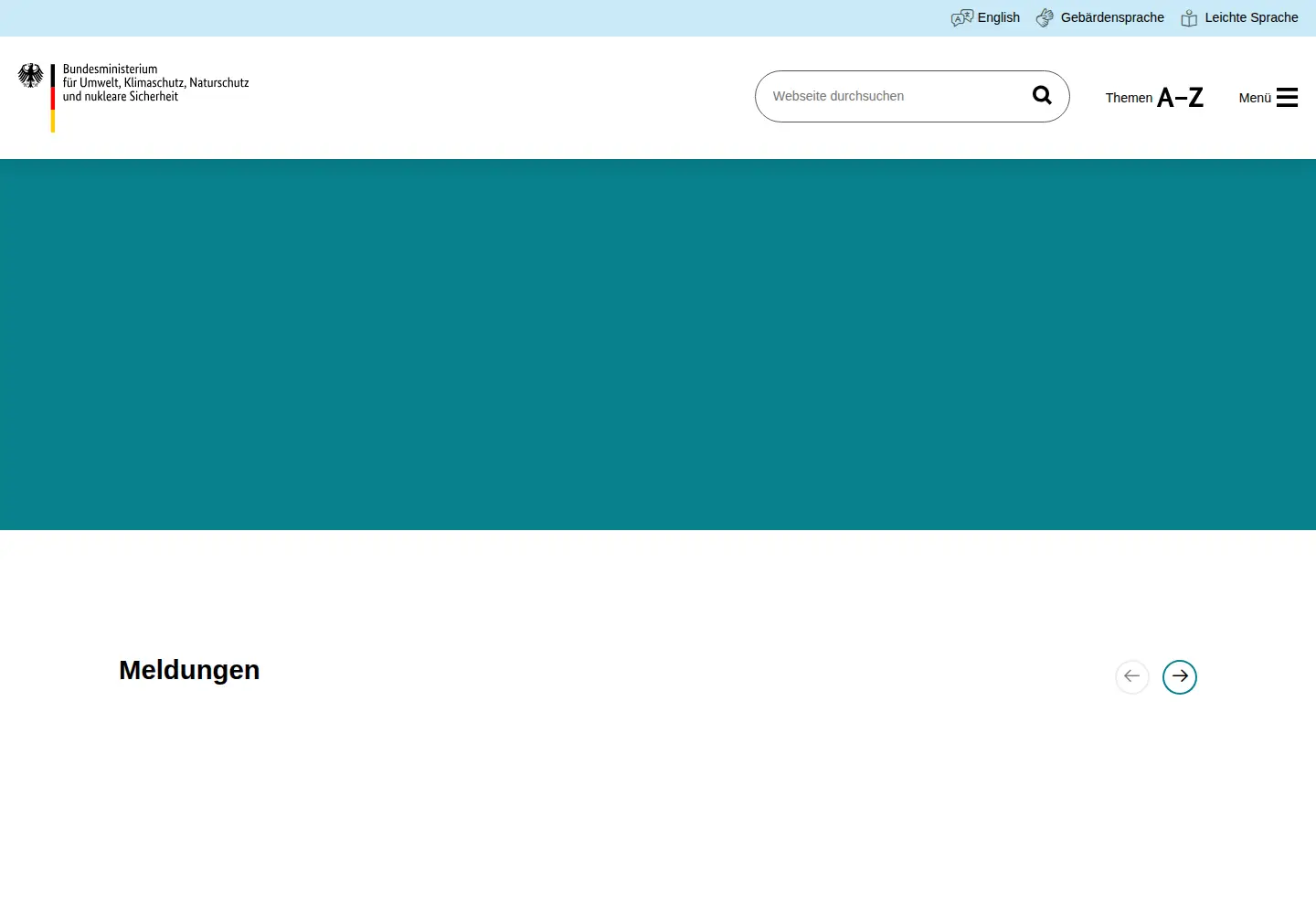Open the Leichte Sprache page

point(1239,17)
